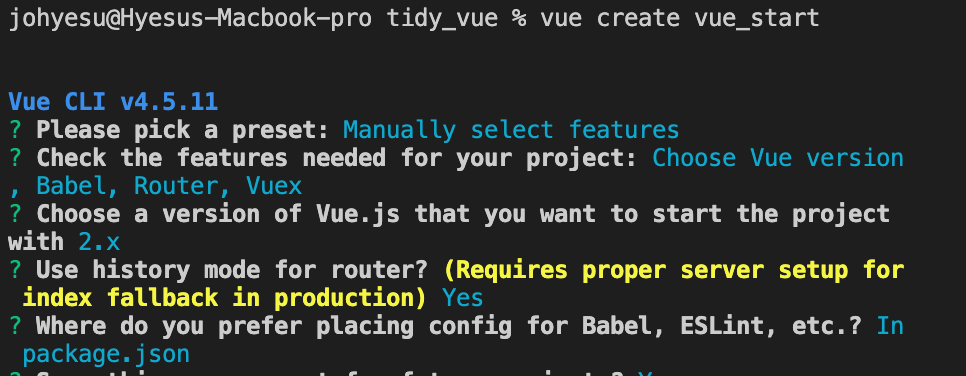Click the yellow index fallback in production text

tap(224, 298)
